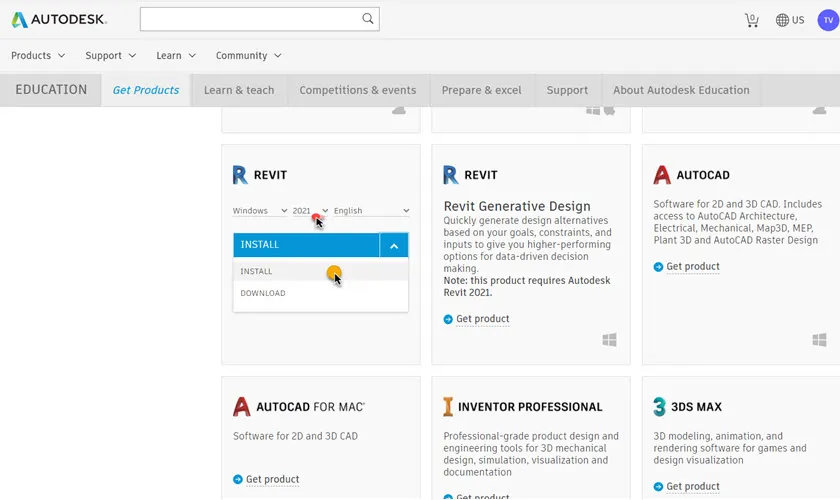Collapse the Install button arrow menu
The image size is (840, 500).
point(394,245)
